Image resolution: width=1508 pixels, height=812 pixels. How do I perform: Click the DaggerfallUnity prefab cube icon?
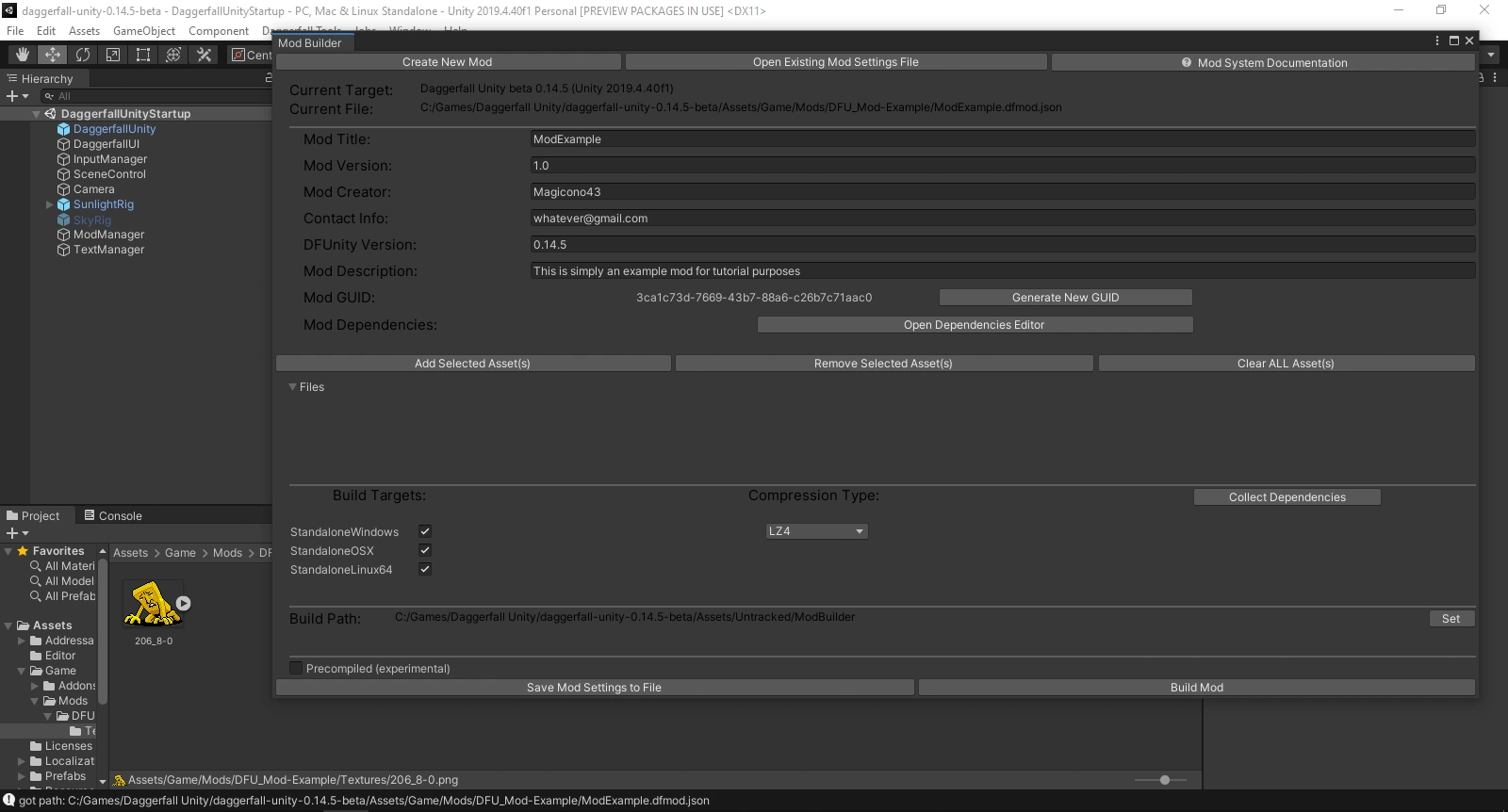point(64,129)
